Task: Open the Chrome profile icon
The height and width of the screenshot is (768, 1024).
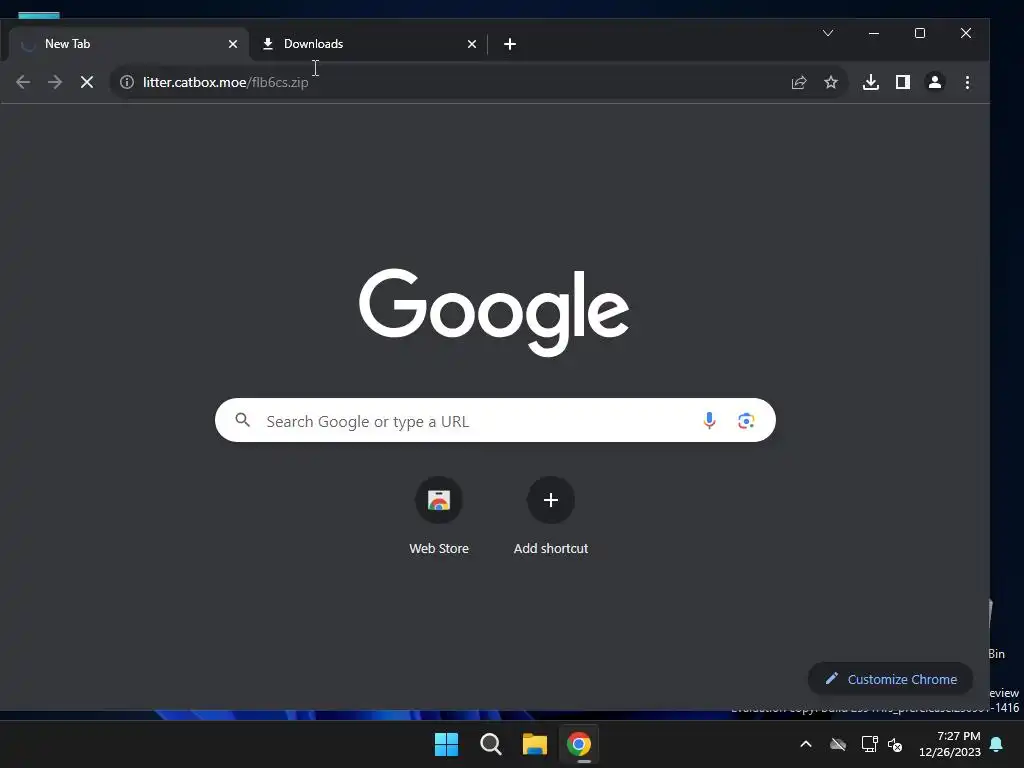Action: 935,82
